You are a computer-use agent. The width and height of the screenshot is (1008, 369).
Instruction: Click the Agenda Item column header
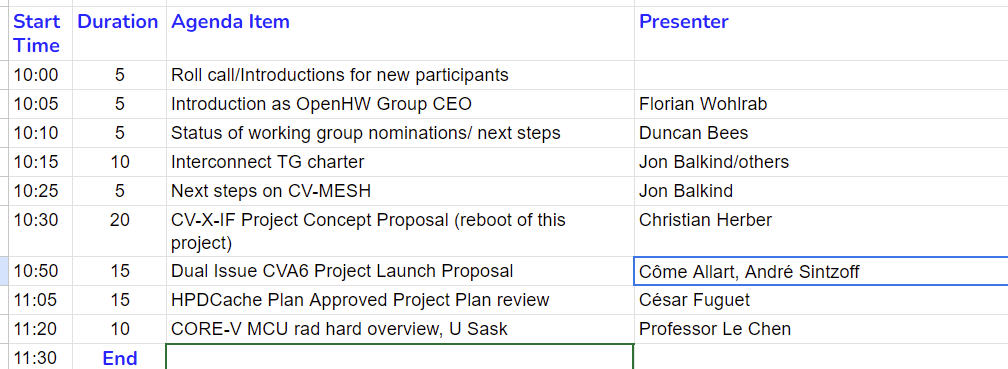coord(400,33)
